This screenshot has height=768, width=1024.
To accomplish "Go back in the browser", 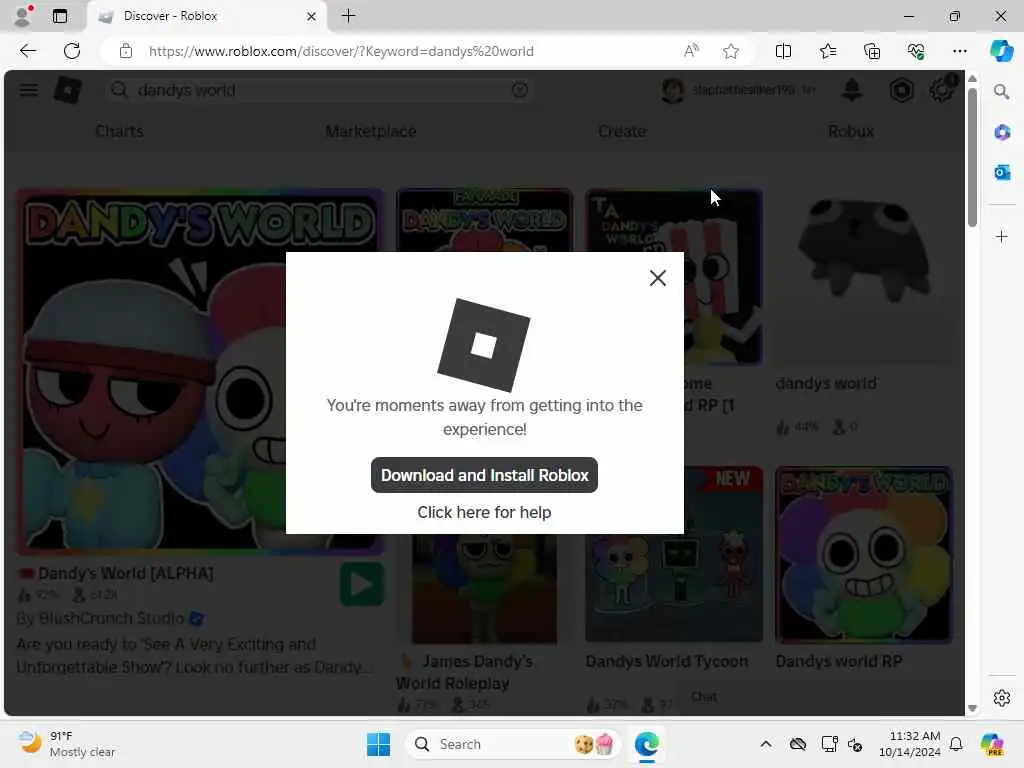I will [27, 51].
